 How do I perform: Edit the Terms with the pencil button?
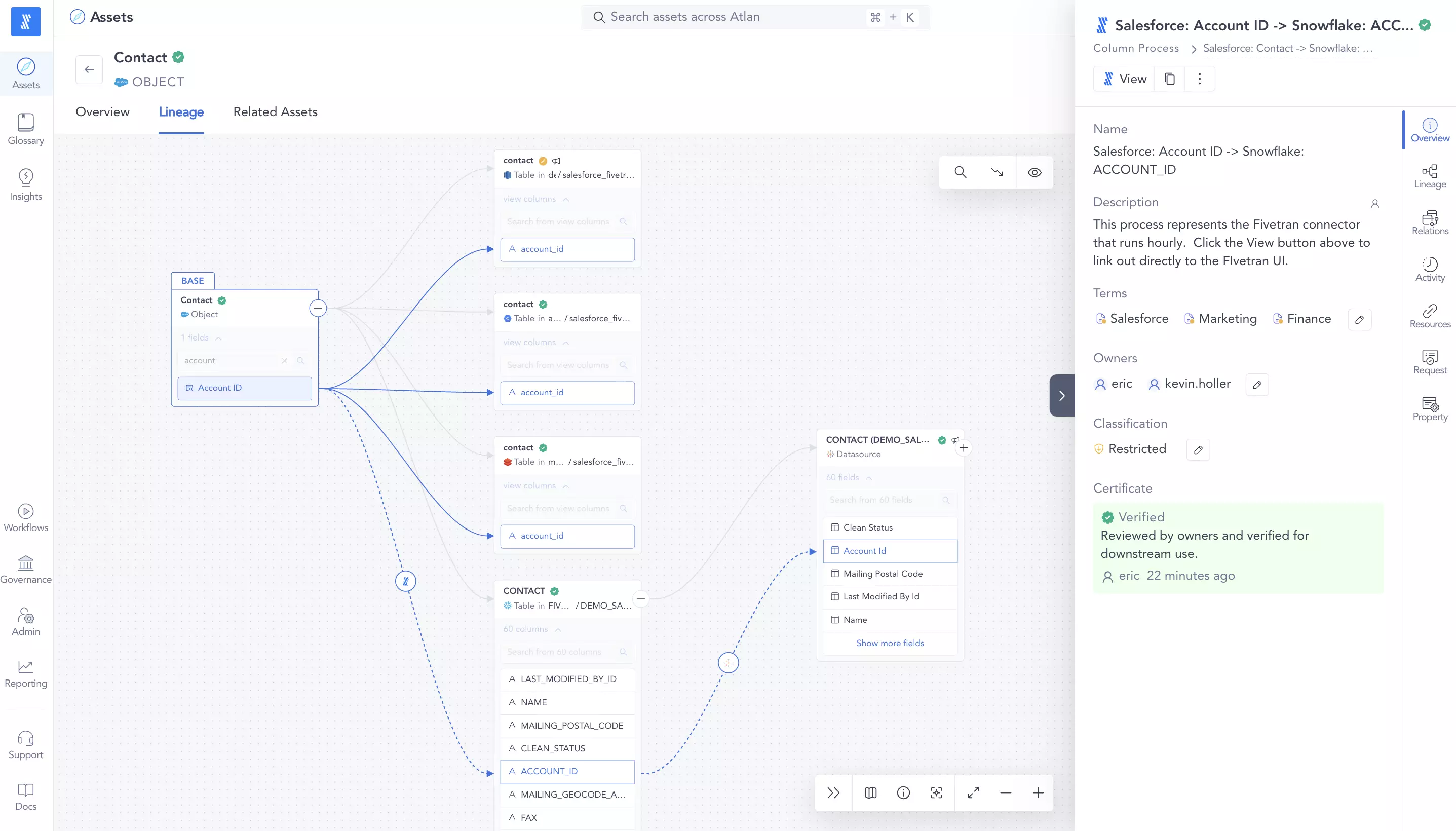pyautogui.click(x=1360, y=320)
